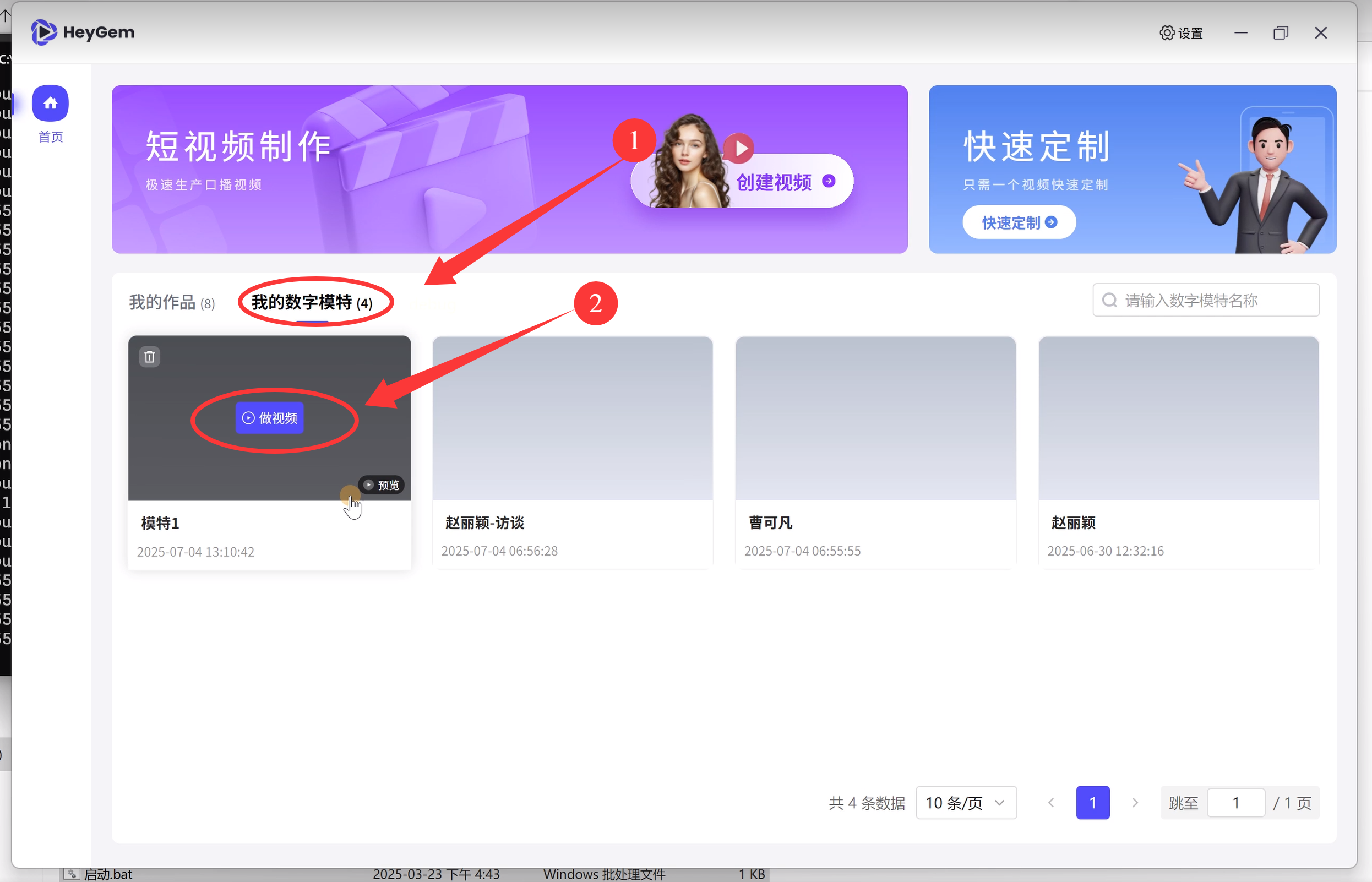Open settings via the gear icon

[x=1167, y=32]
